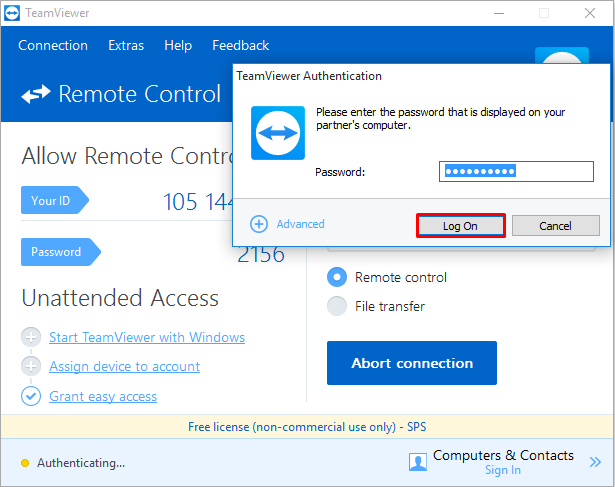Screen dimensions: 615x487
Task: Focus the Password input field
Action: 516,171
